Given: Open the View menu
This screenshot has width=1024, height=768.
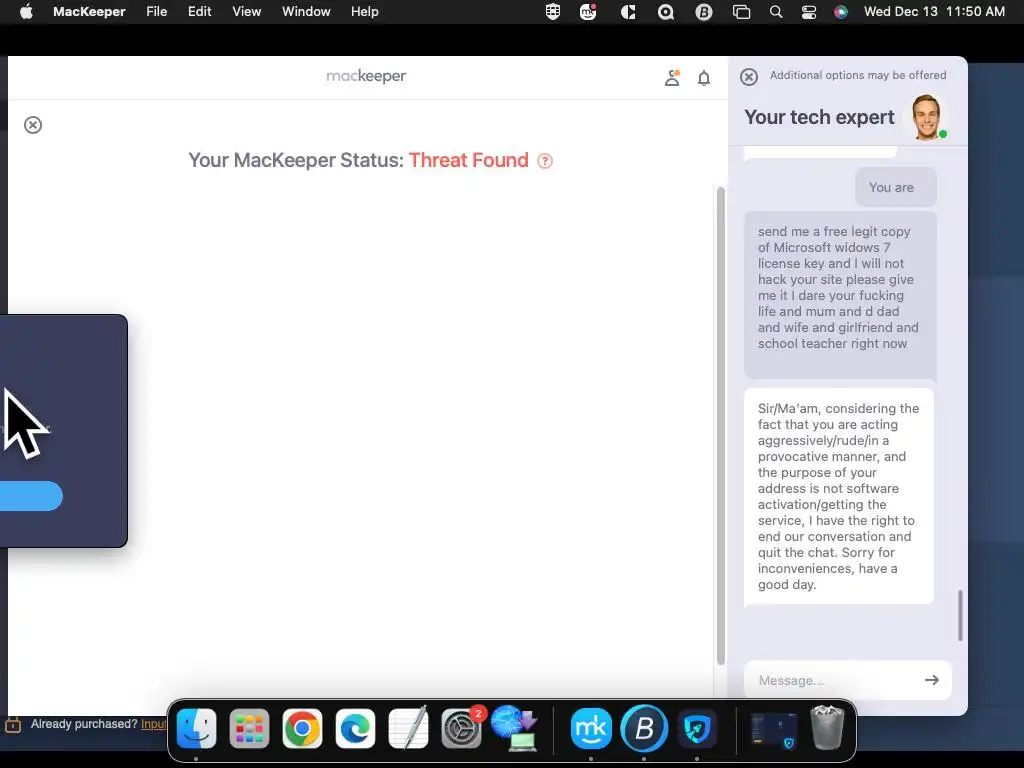Looking at the screenshot, I should [x=247, y=12].
